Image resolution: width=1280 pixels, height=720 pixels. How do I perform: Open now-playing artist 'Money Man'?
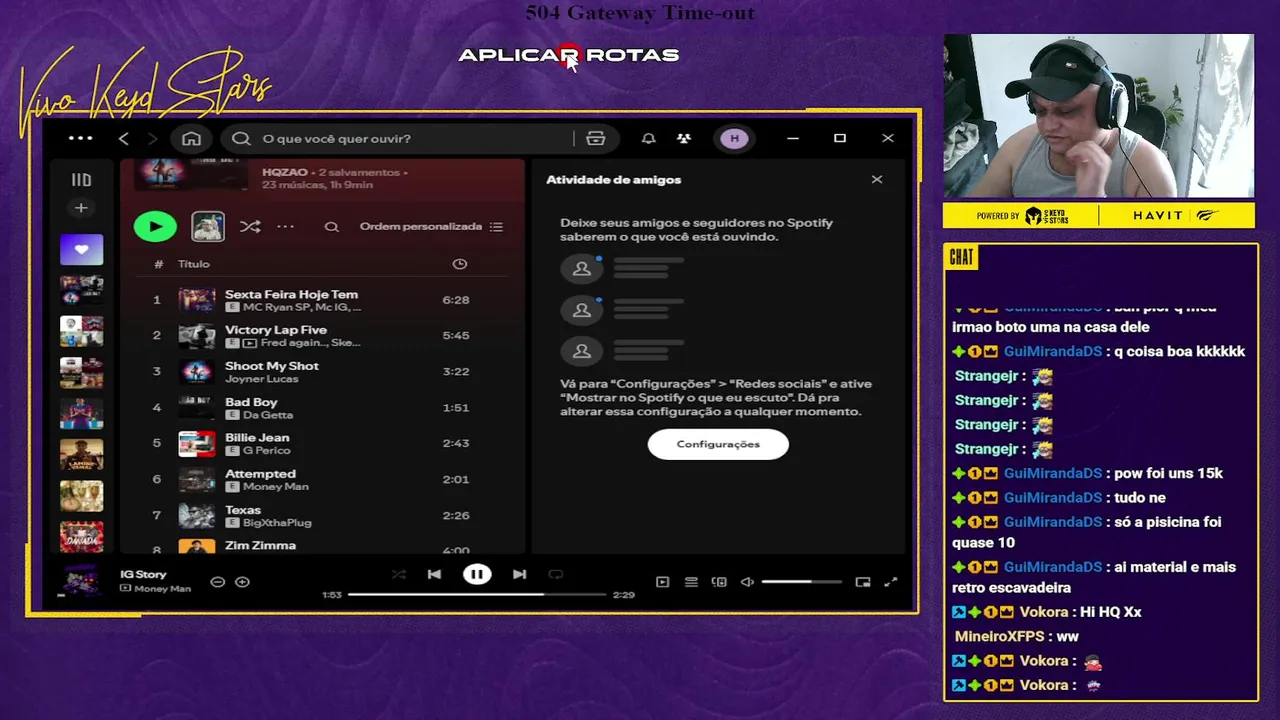[162, 589]
